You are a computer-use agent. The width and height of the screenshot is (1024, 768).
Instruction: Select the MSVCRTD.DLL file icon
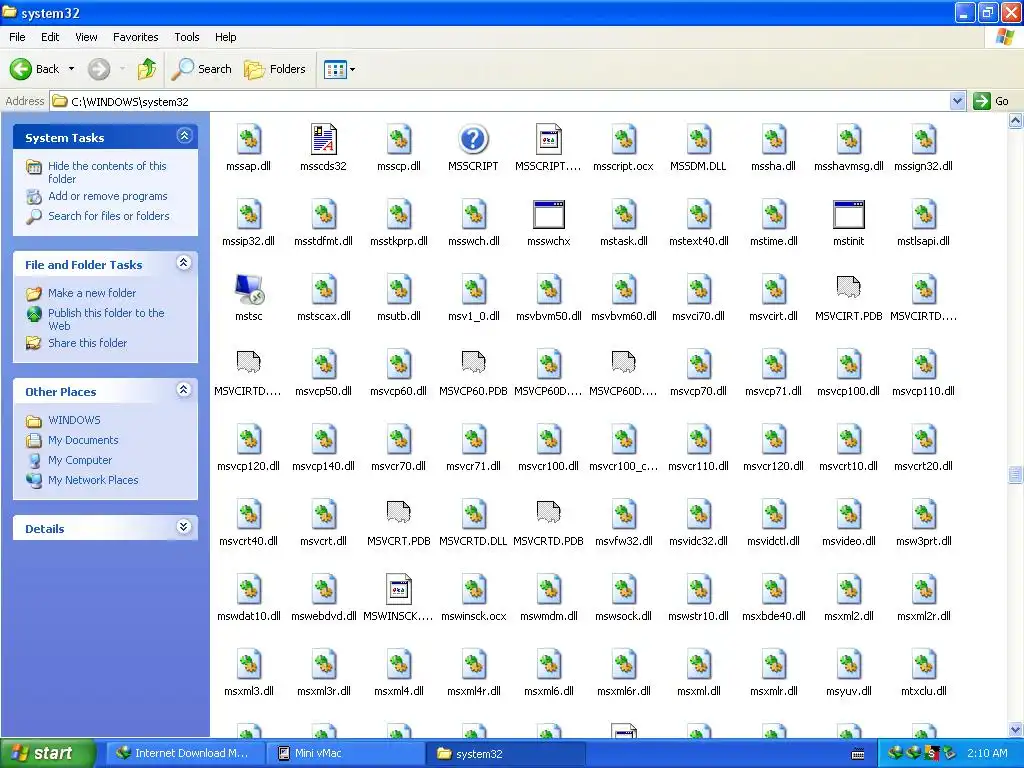point(473,515)
